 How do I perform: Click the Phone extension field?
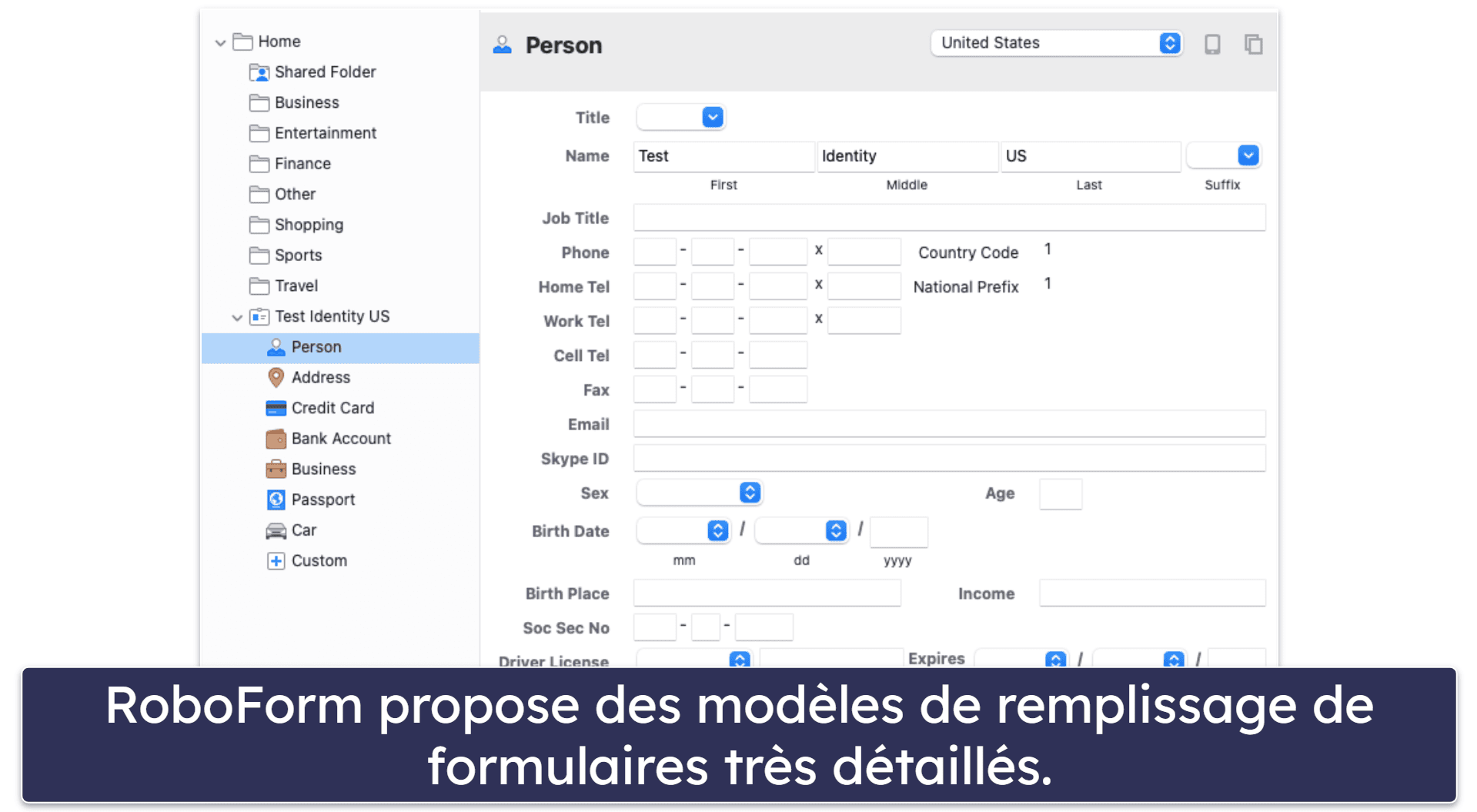tap(864, 252)
